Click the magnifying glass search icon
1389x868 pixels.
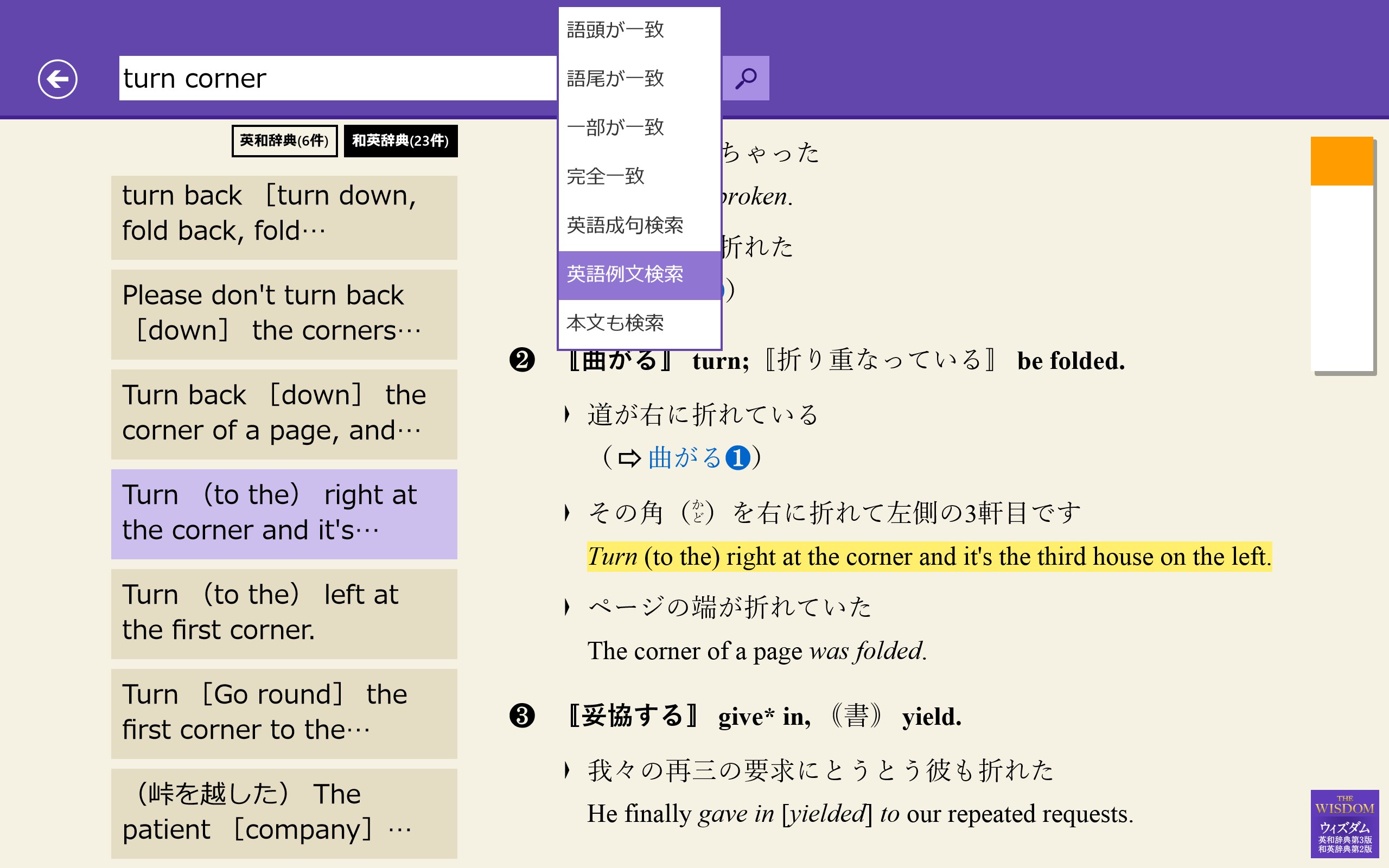point(746,78)
